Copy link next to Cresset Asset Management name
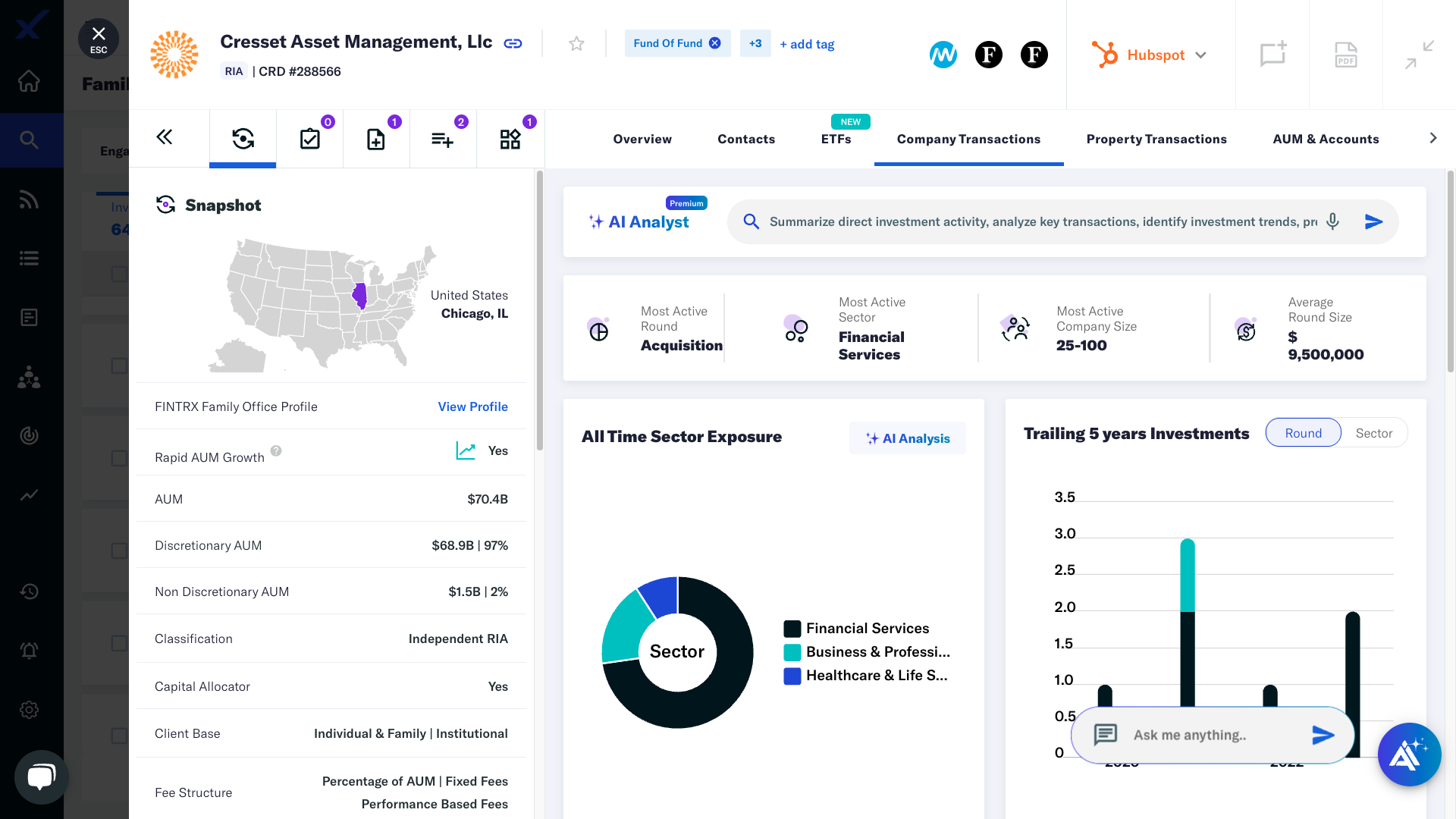Viewport: 1456px width, 819px height. [513, 43]
